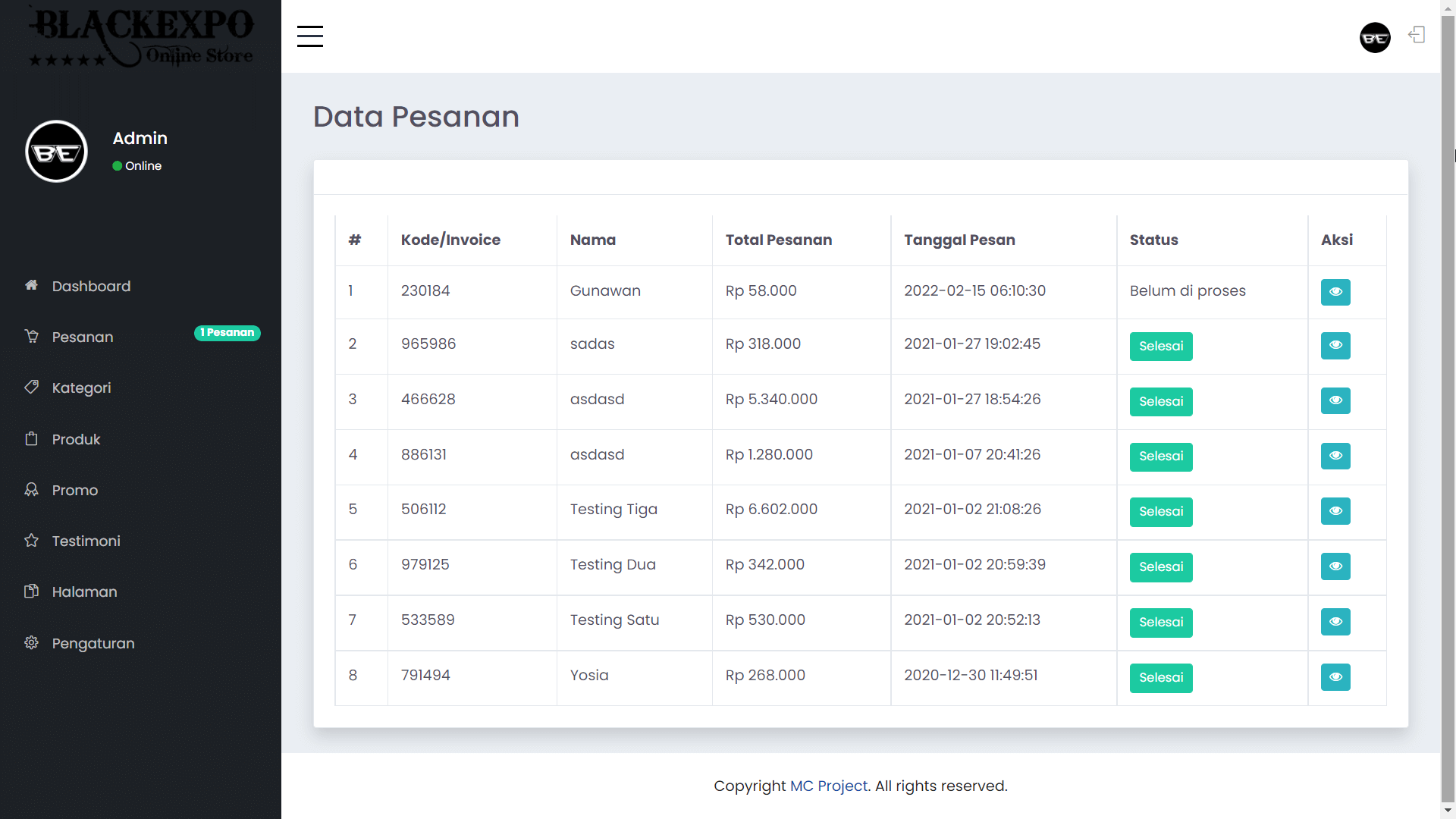Image resolution: width=1456 pixels, height=819 pixels.
Task: Click the Pengaturan gear icon
Action: click(31, 642)
